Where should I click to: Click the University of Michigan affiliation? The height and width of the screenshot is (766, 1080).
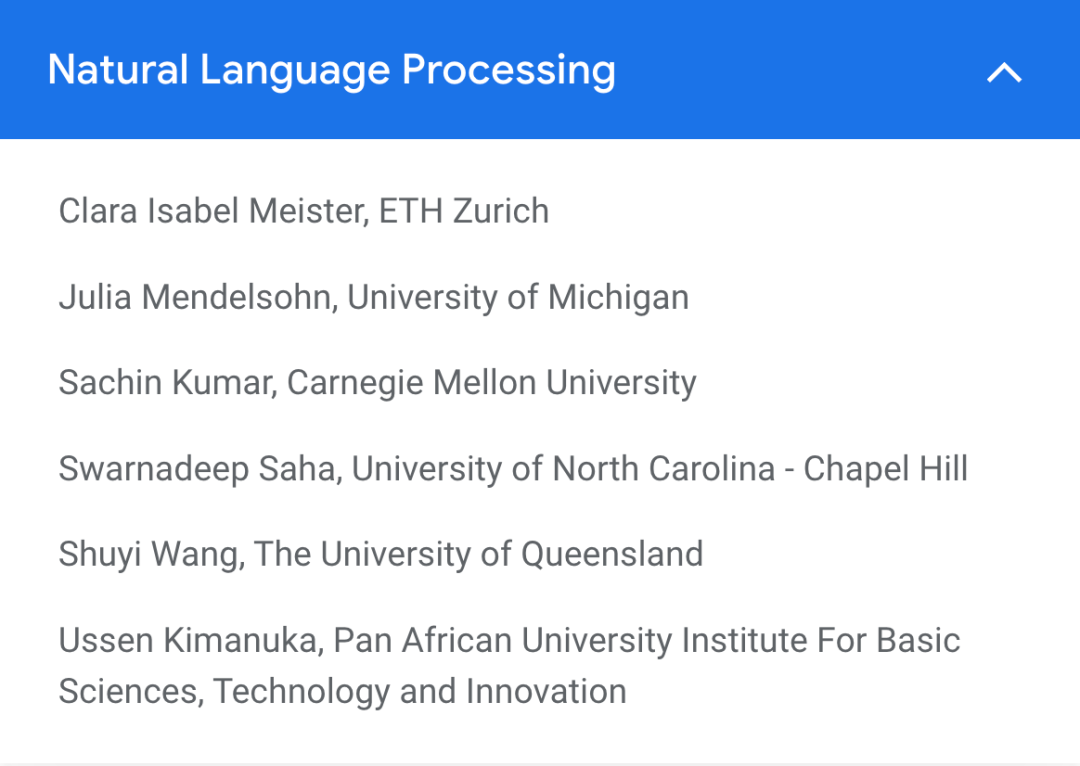coord(518,297)
